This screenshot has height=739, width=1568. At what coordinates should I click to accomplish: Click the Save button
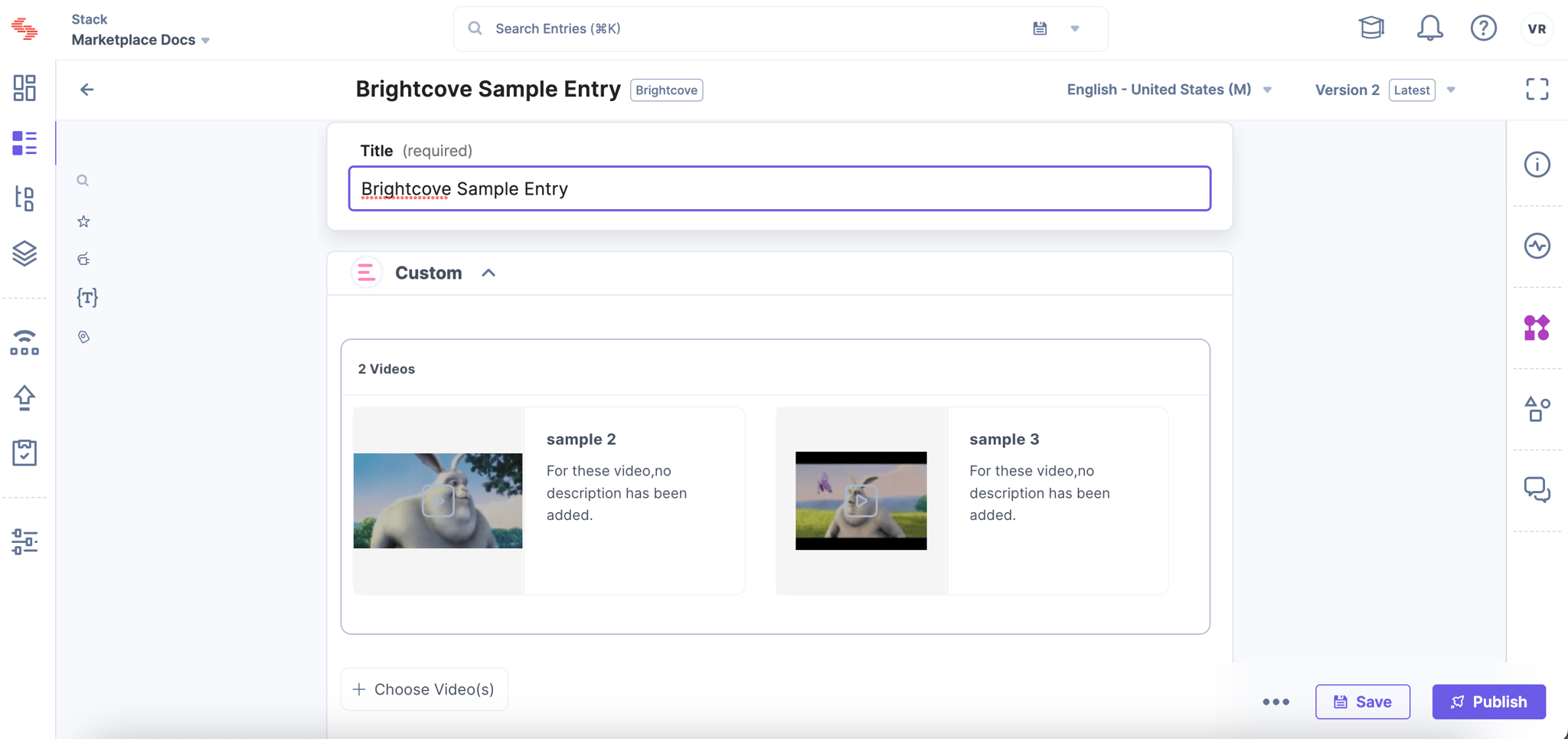[1362, 701]
